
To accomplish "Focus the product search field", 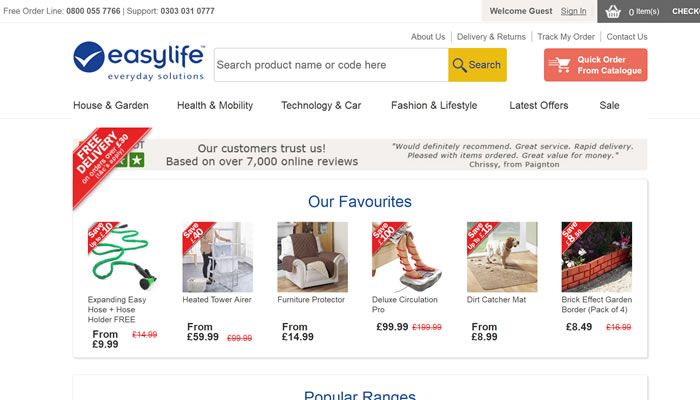I will tap(330, 65).
